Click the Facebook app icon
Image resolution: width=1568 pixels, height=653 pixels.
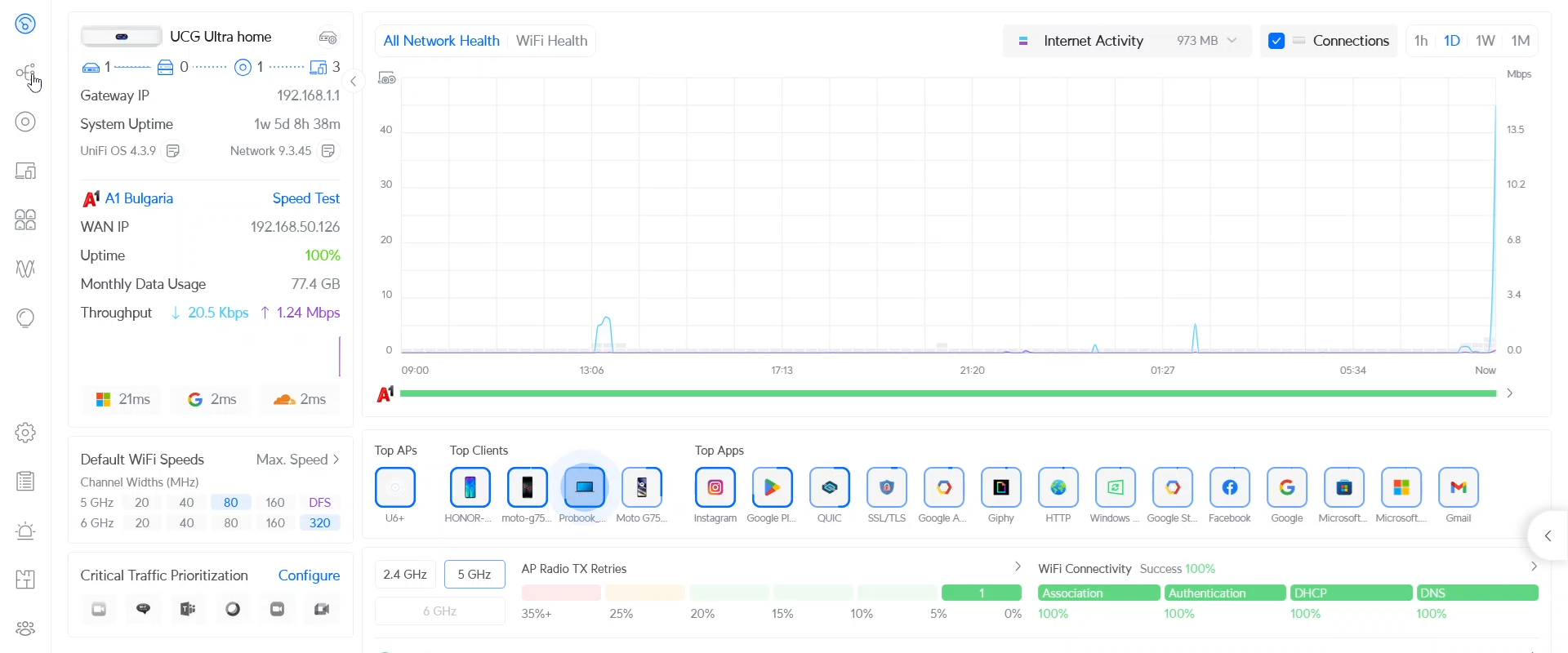click(1229, 487)
